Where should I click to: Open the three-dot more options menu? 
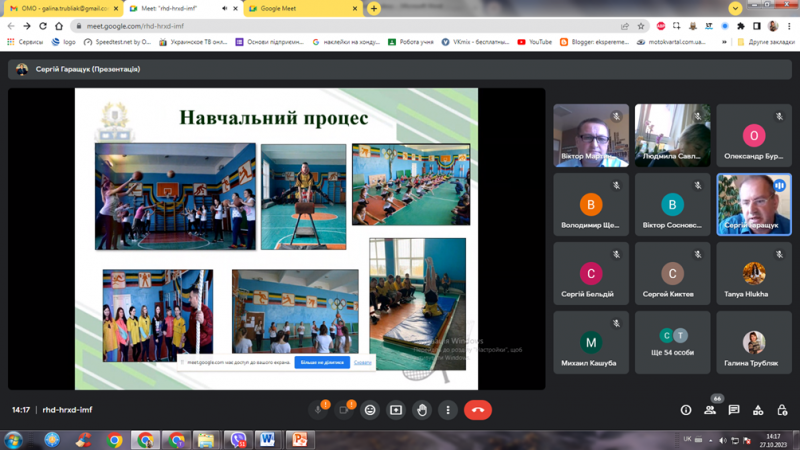point(448,410)
